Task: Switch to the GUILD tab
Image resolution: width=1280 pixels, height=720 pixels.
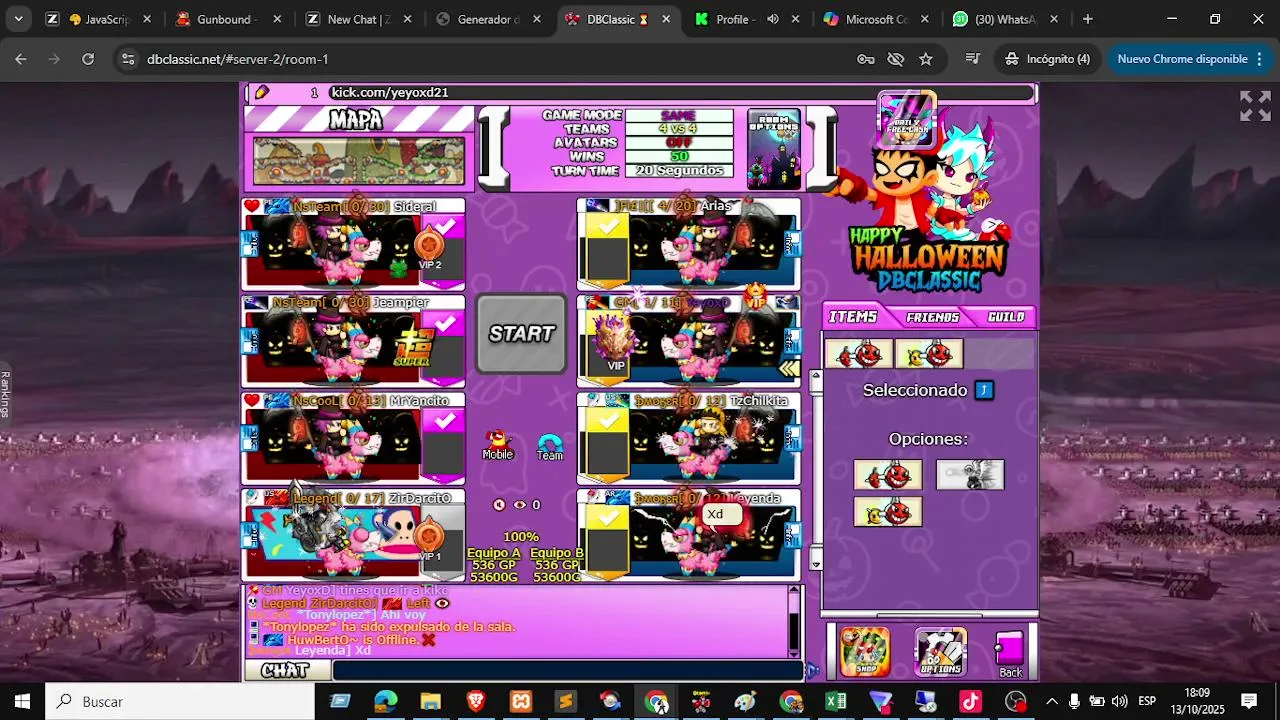Action: (x=1006, y=317)
